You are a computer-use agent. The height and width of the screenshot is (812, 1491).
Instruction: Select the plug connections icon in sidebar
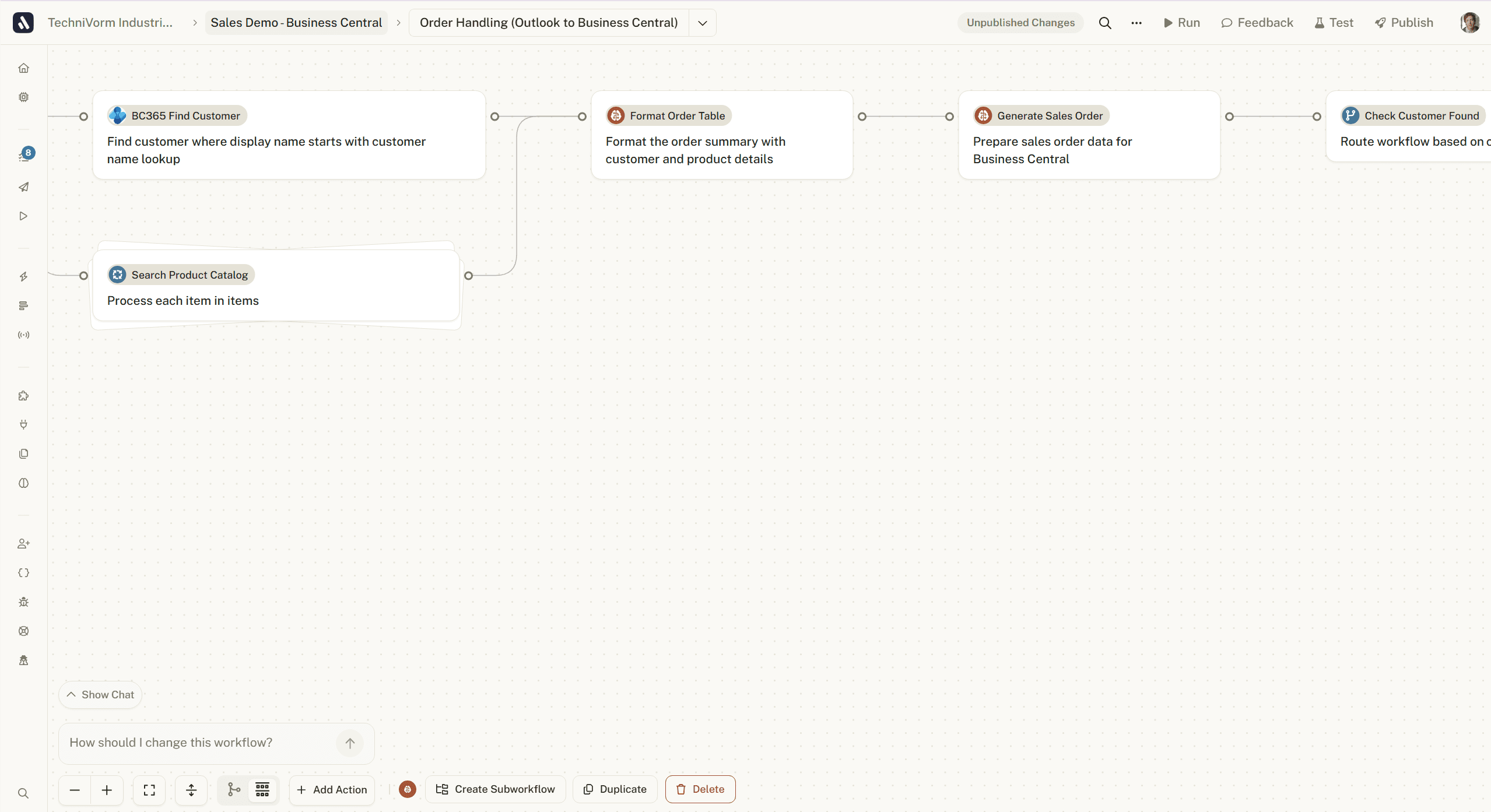click(23, 424)
